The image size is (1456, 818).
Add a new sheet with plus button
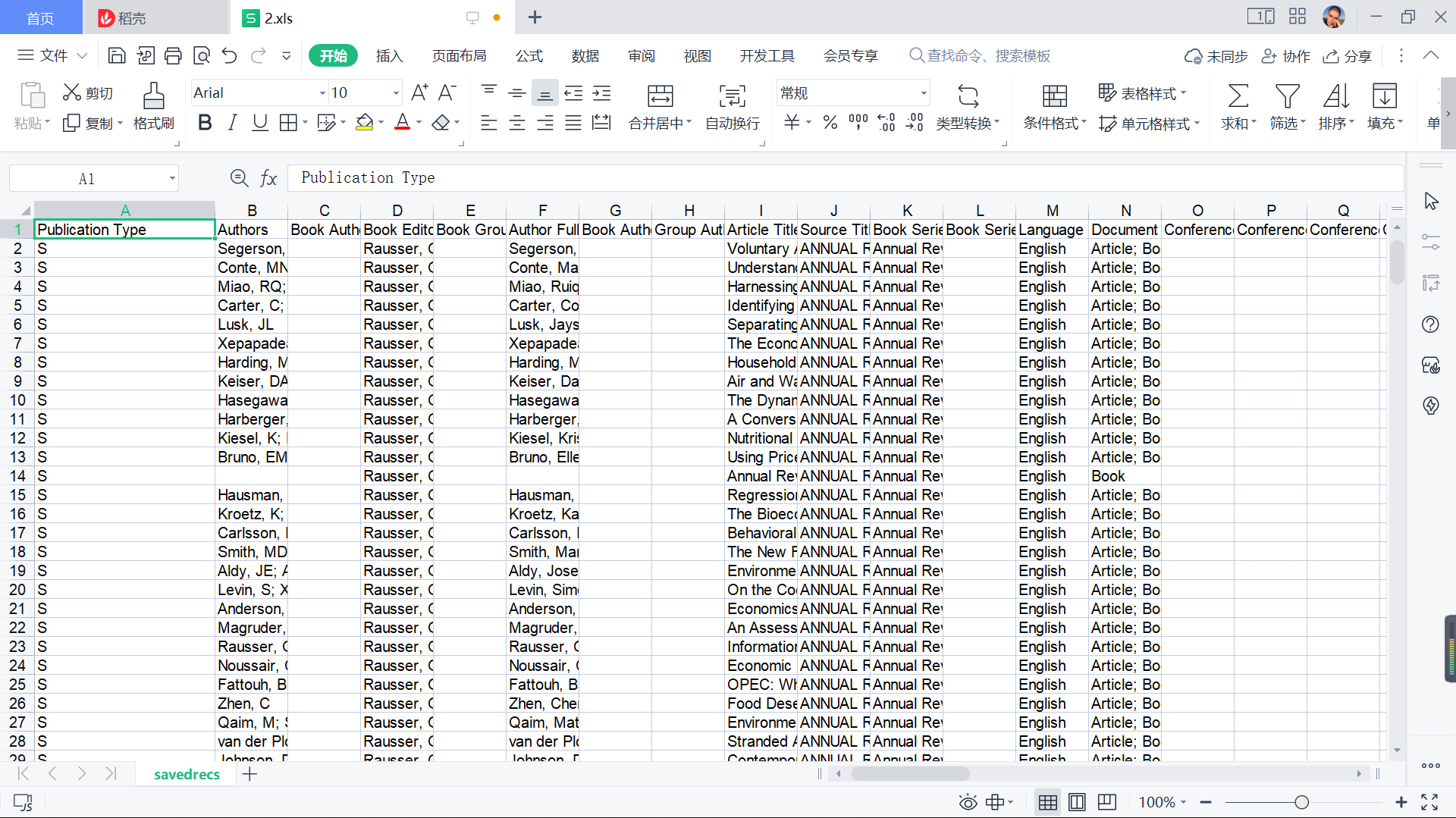click(x=249, y=774)
